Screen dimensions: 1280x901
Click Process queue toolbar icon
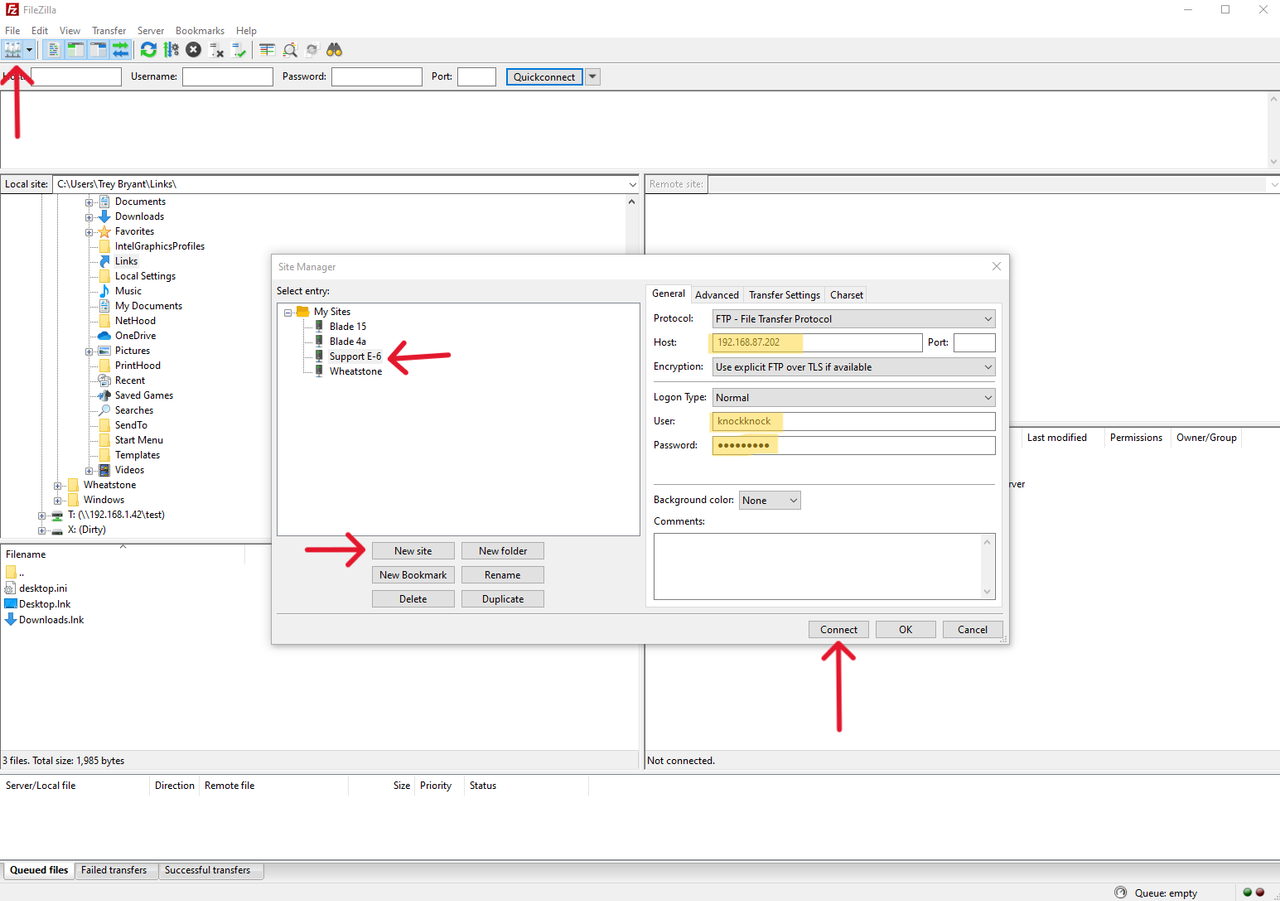pyautogui.click(x=171, y=49)
